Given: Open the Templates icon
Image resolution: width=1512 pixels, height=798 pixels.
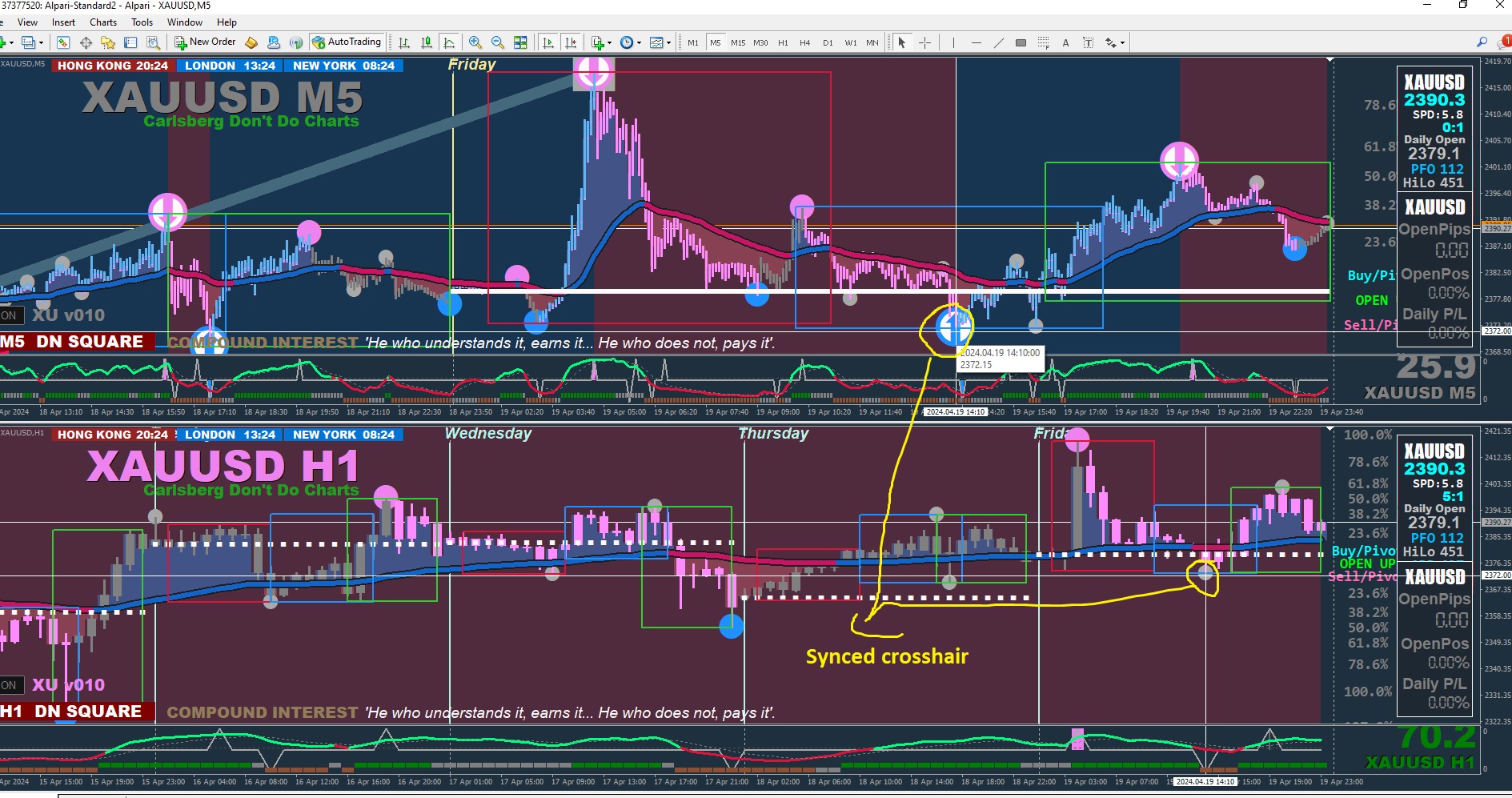Looking at the screenshot, I should pos(656,42).
